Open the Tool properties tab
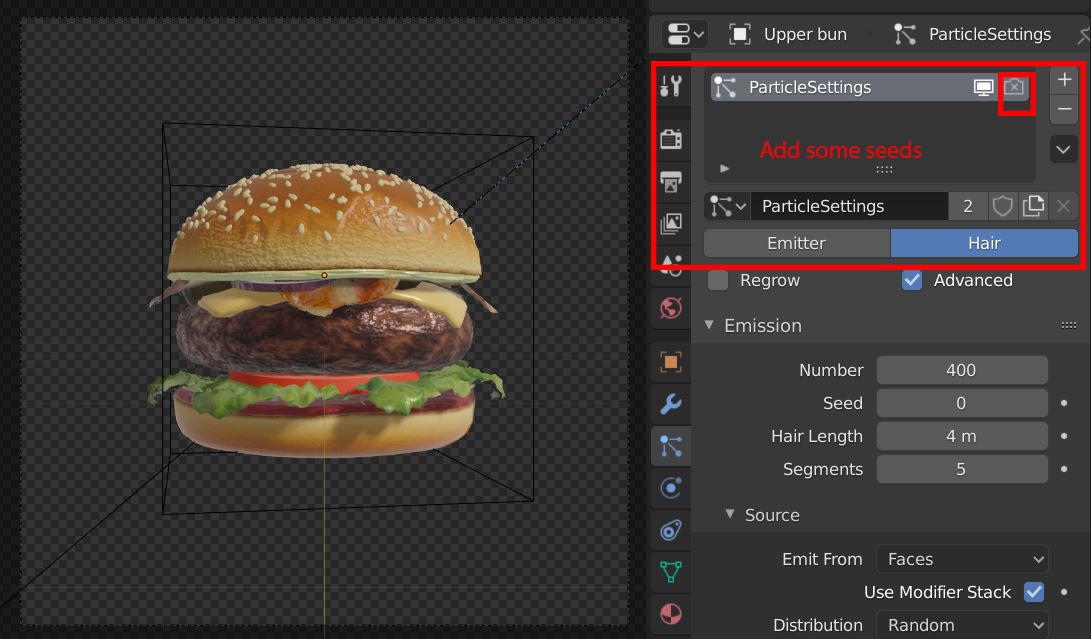Image resolution: width=1091 pixels, height=639 pixels. [x=671, y=86]
